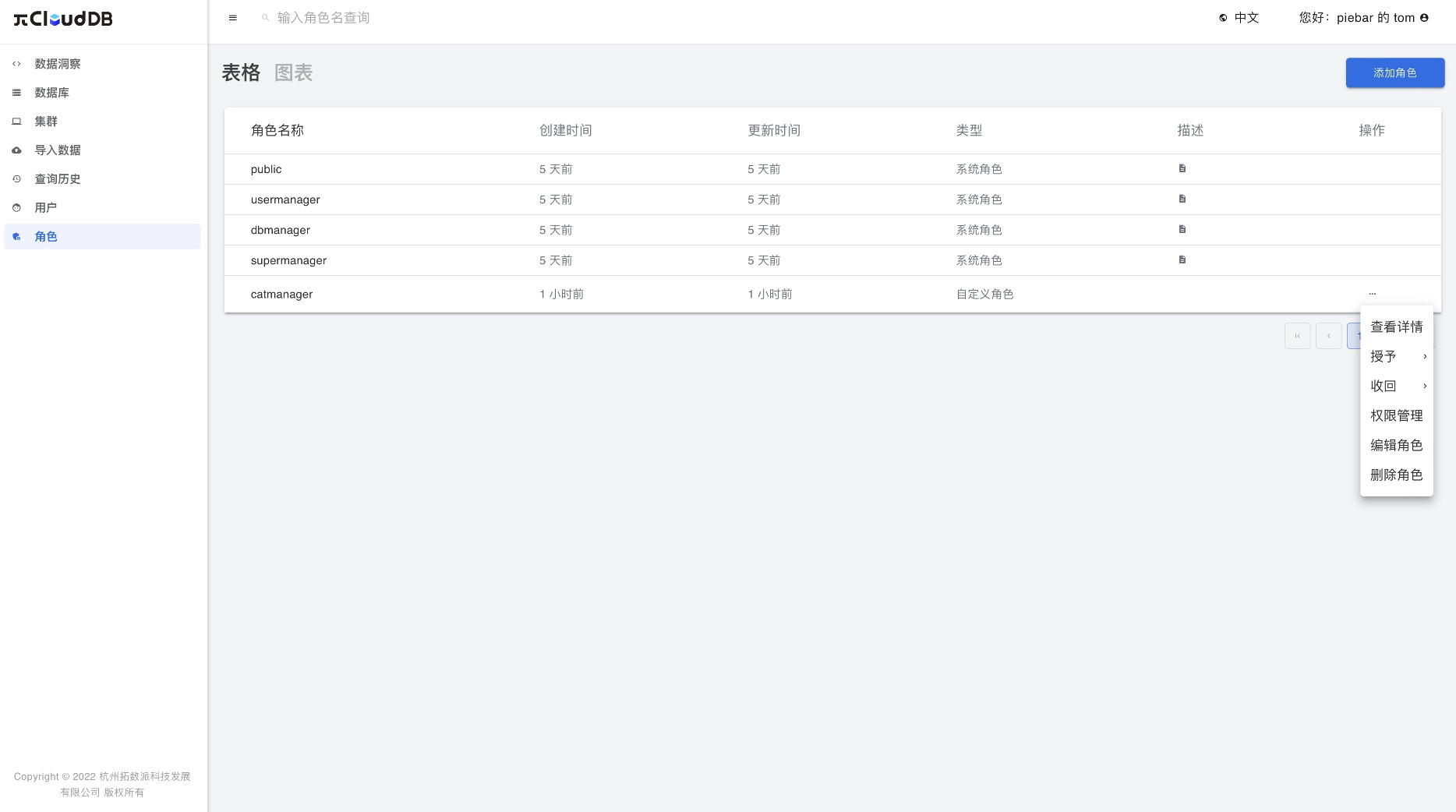Select 收回 in the context menu
This screenshot has height=812, width=1456.
(x=1397, y=387)
